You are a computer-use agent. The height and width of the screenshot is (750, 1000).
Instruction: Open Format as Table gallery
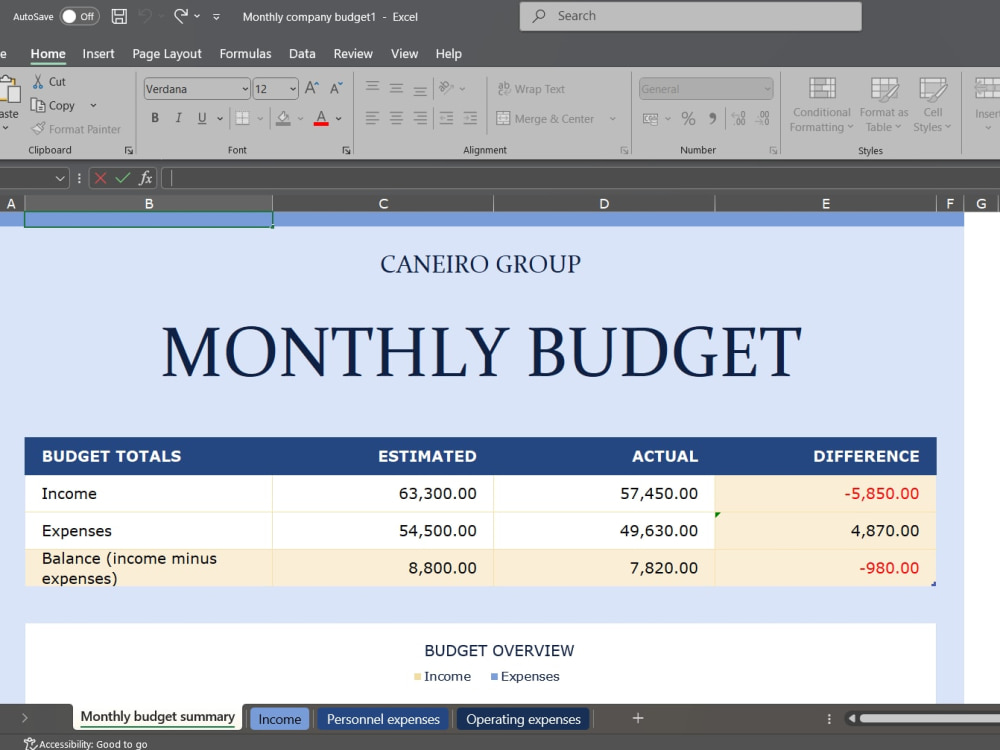pos(884,105)
